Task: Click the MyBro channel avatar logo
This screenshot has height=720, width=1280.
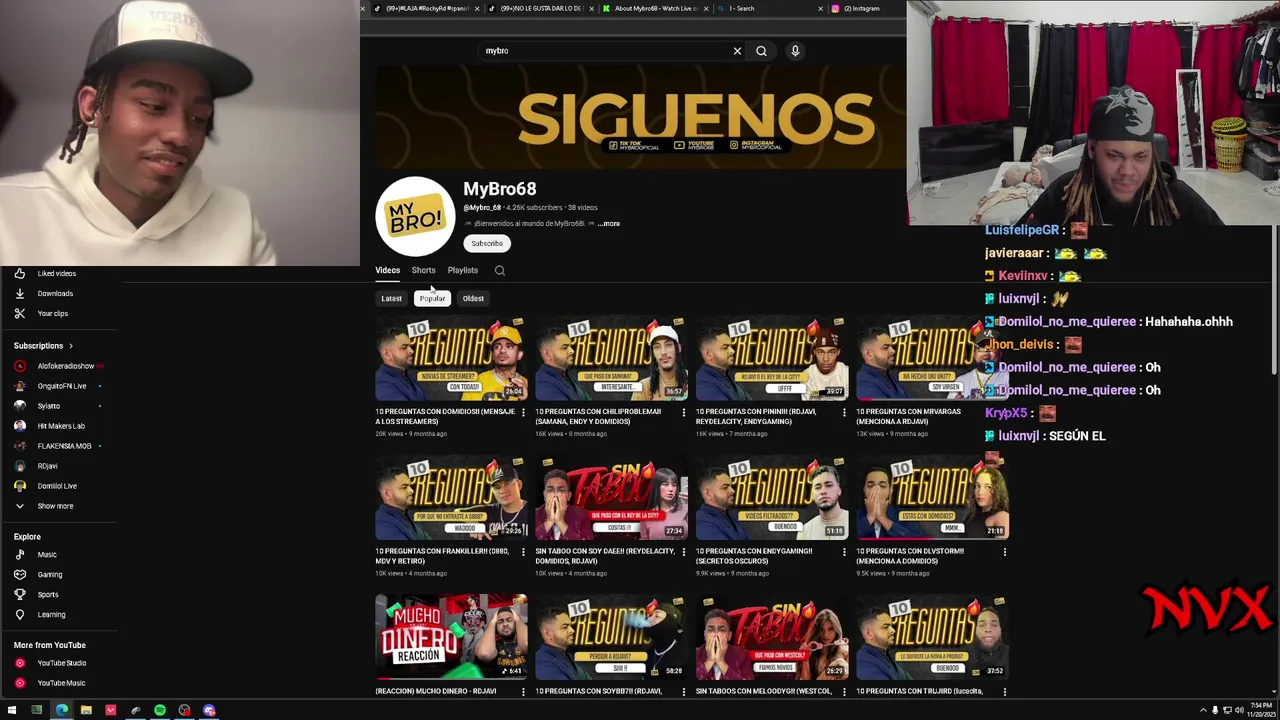Action: 415,216
